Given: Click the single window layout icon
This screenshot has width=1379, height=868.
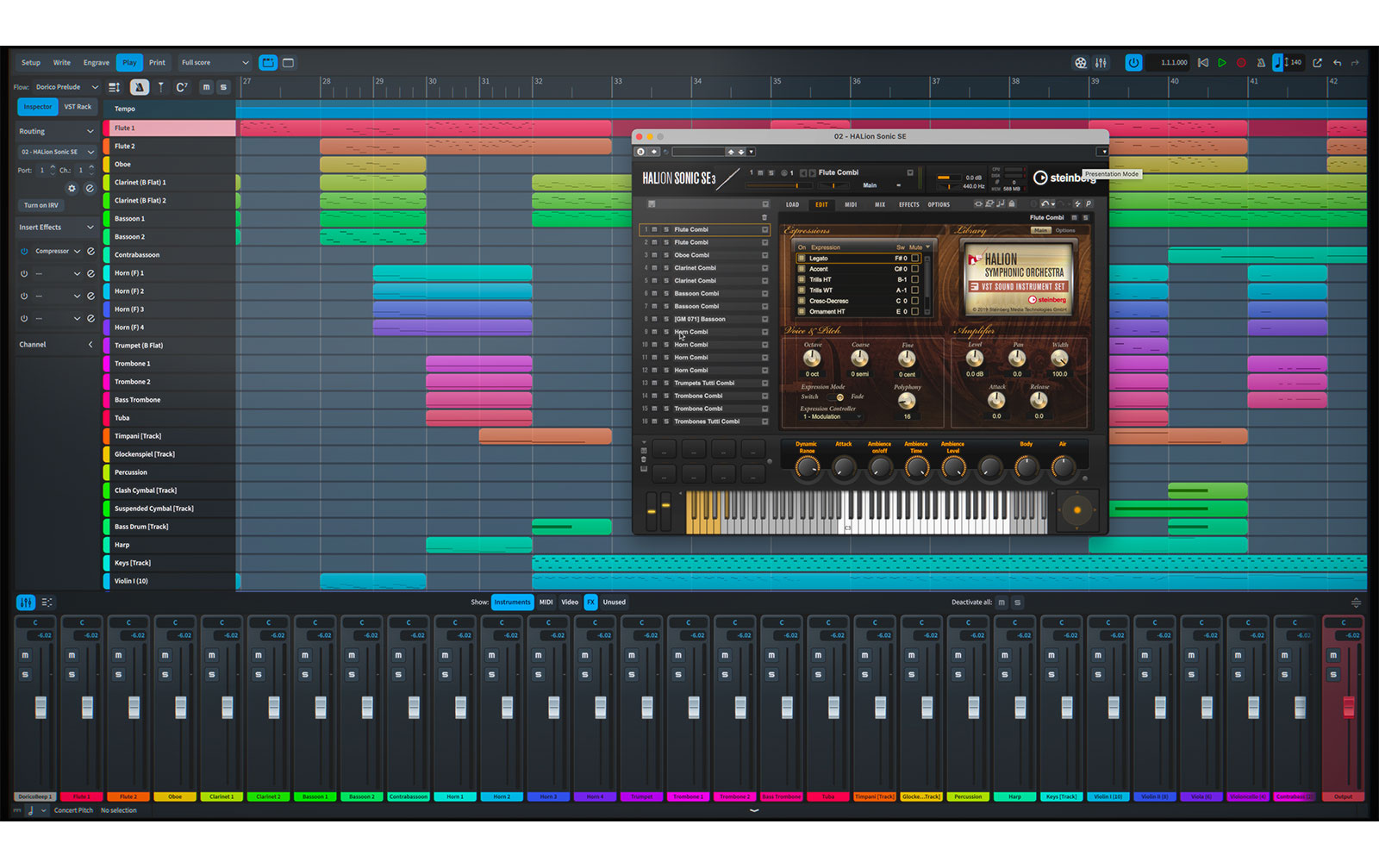Looking at the screenshot, I should point(289,63).
